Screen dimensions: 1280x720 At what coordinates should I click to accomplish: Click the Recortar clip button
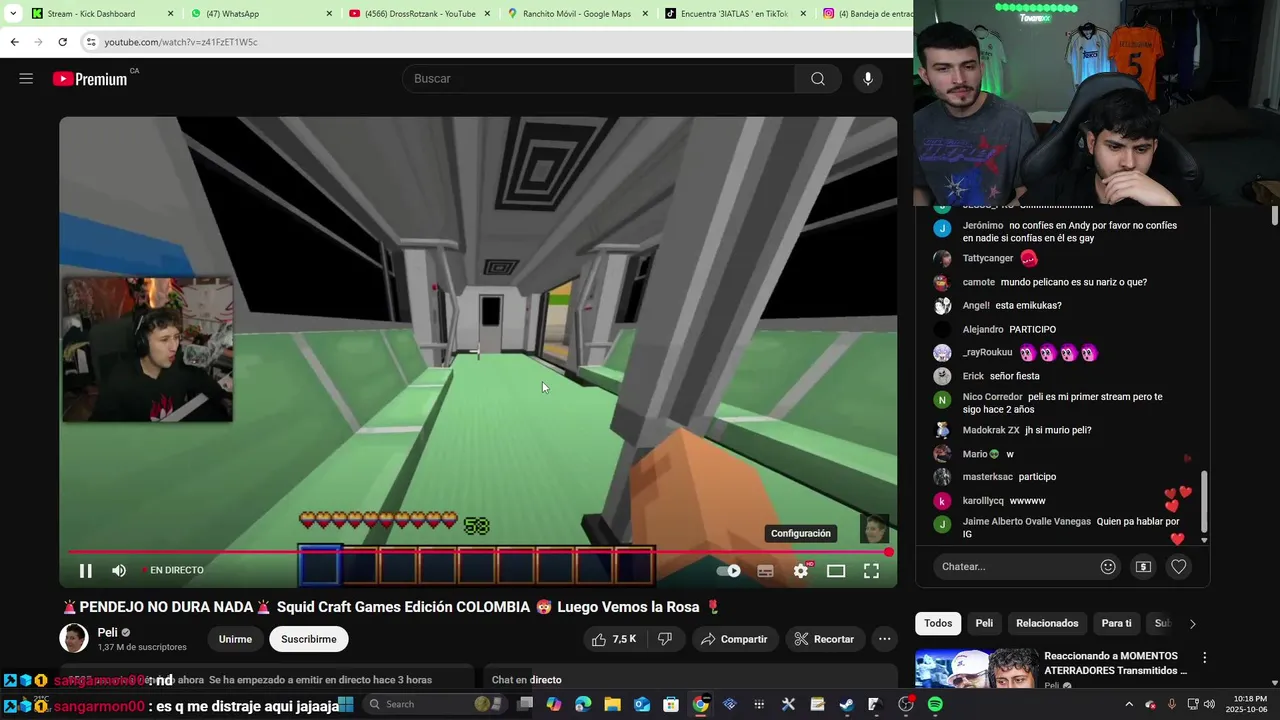tap(824, 639)
